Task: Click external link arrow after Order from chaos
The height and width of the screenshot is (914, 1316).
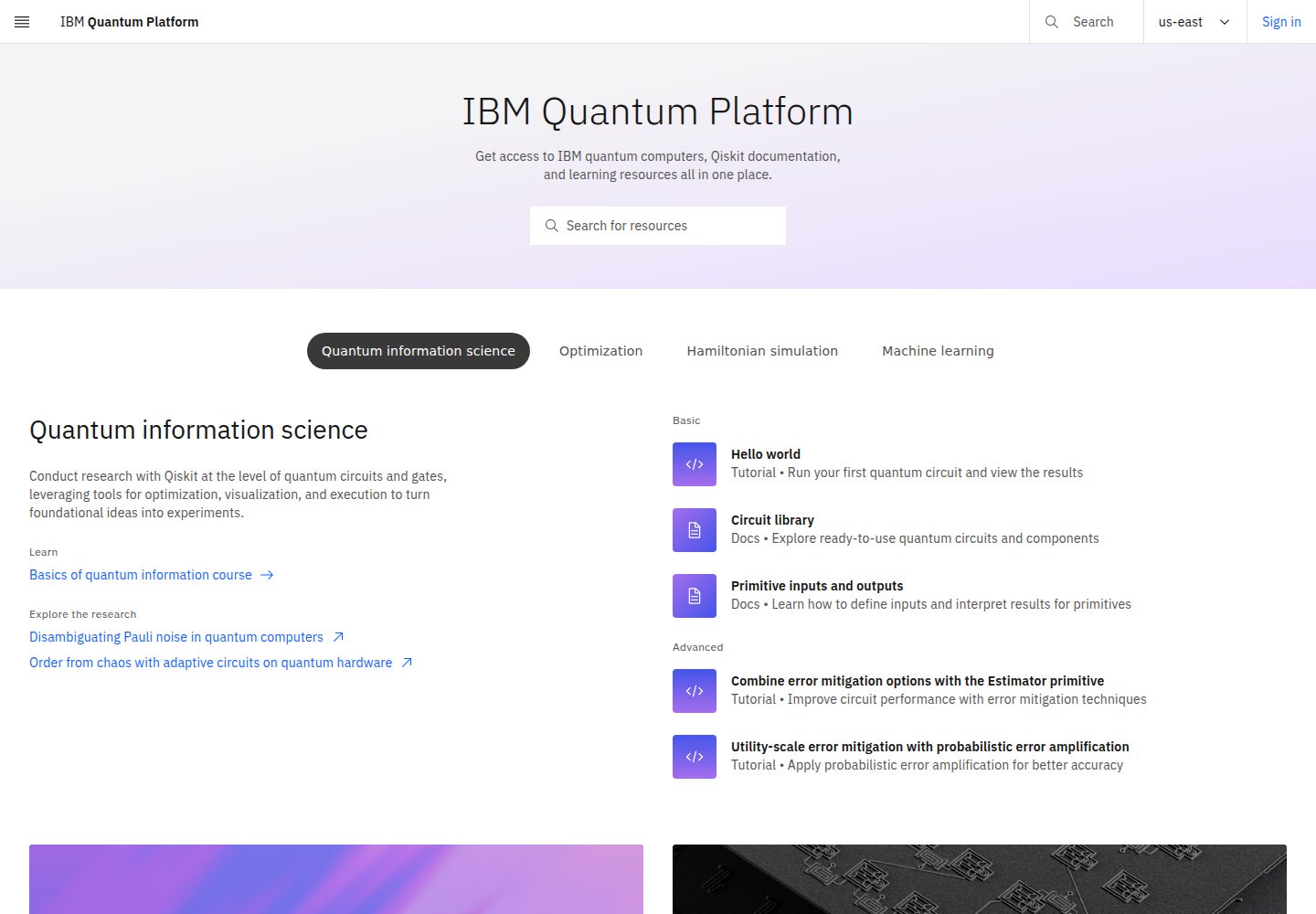Action: [x=407, y=663]
